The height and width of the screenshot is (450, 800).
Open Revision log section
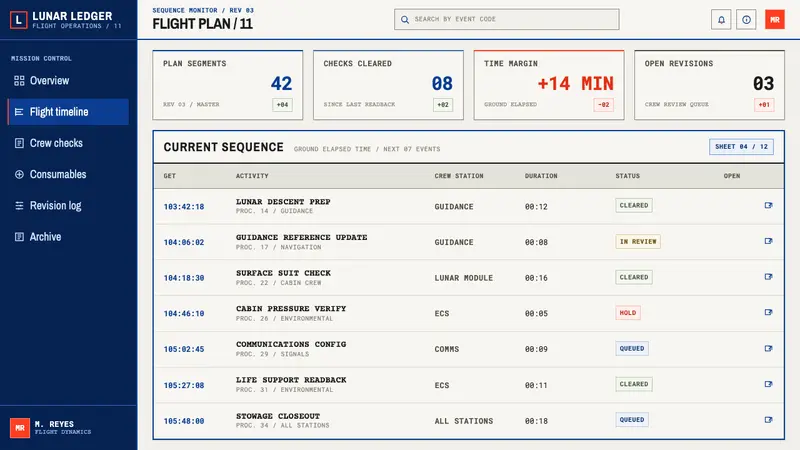coord(68,206)
